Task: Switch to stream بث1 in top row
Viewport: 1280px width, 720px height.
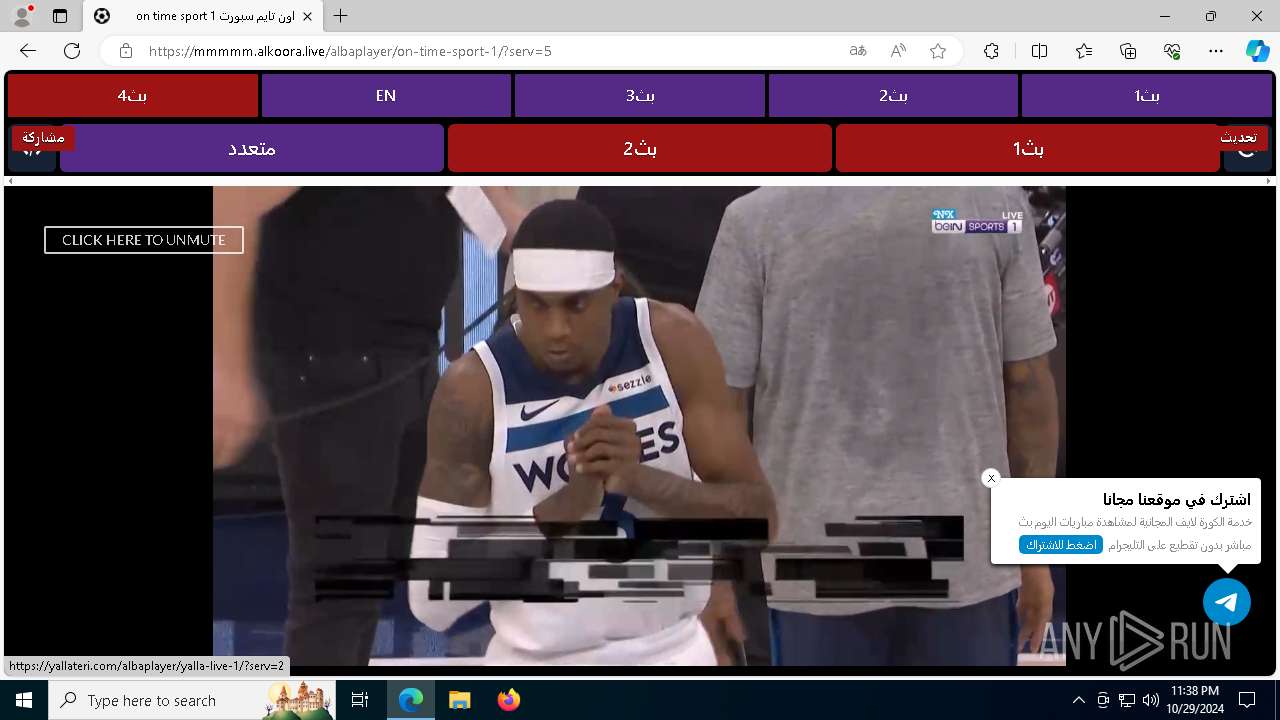Action: (x=1146, y=96)
